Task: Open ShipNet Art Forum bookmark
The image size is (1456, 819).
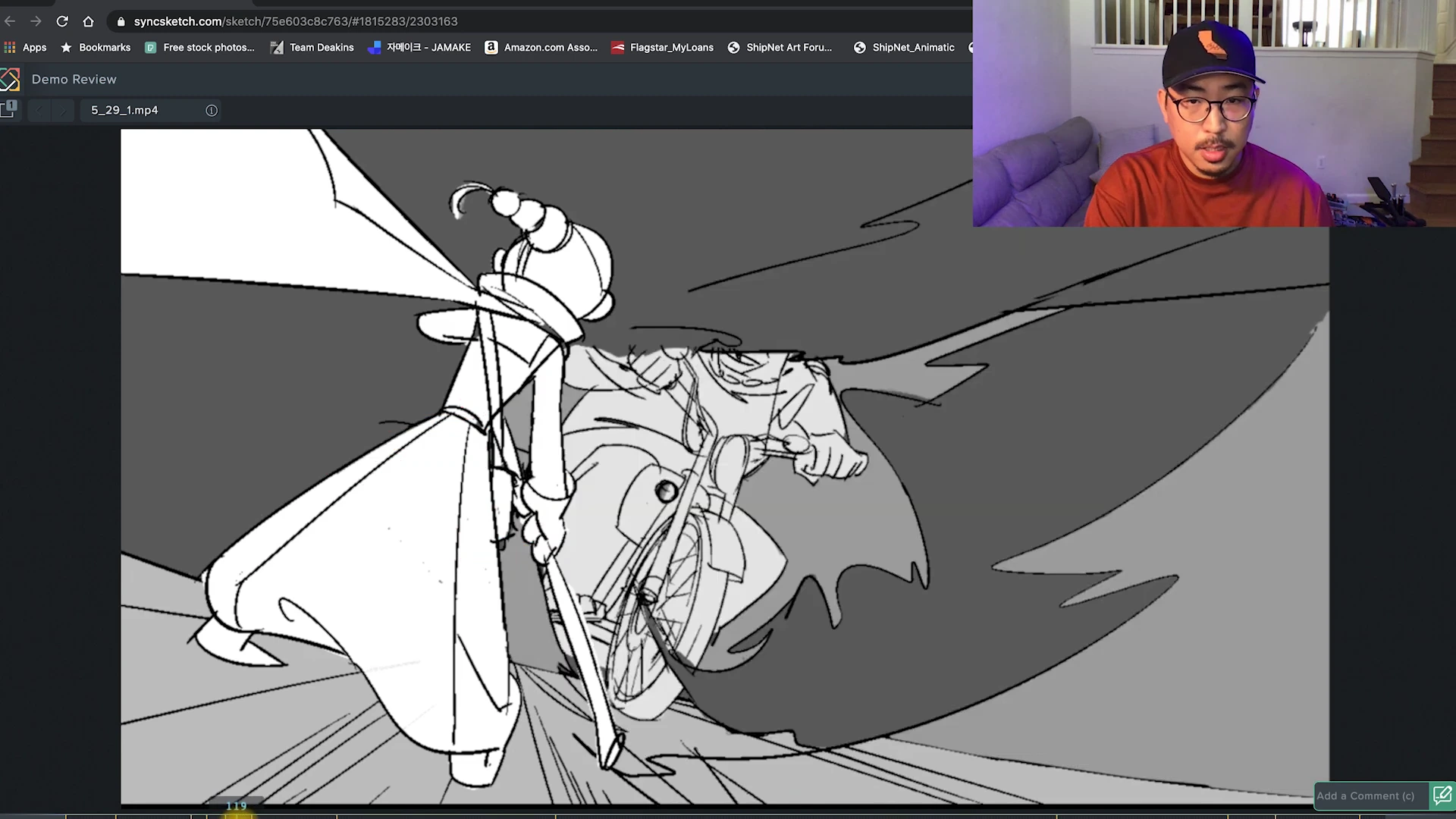Action: click(x=780, y=47)
